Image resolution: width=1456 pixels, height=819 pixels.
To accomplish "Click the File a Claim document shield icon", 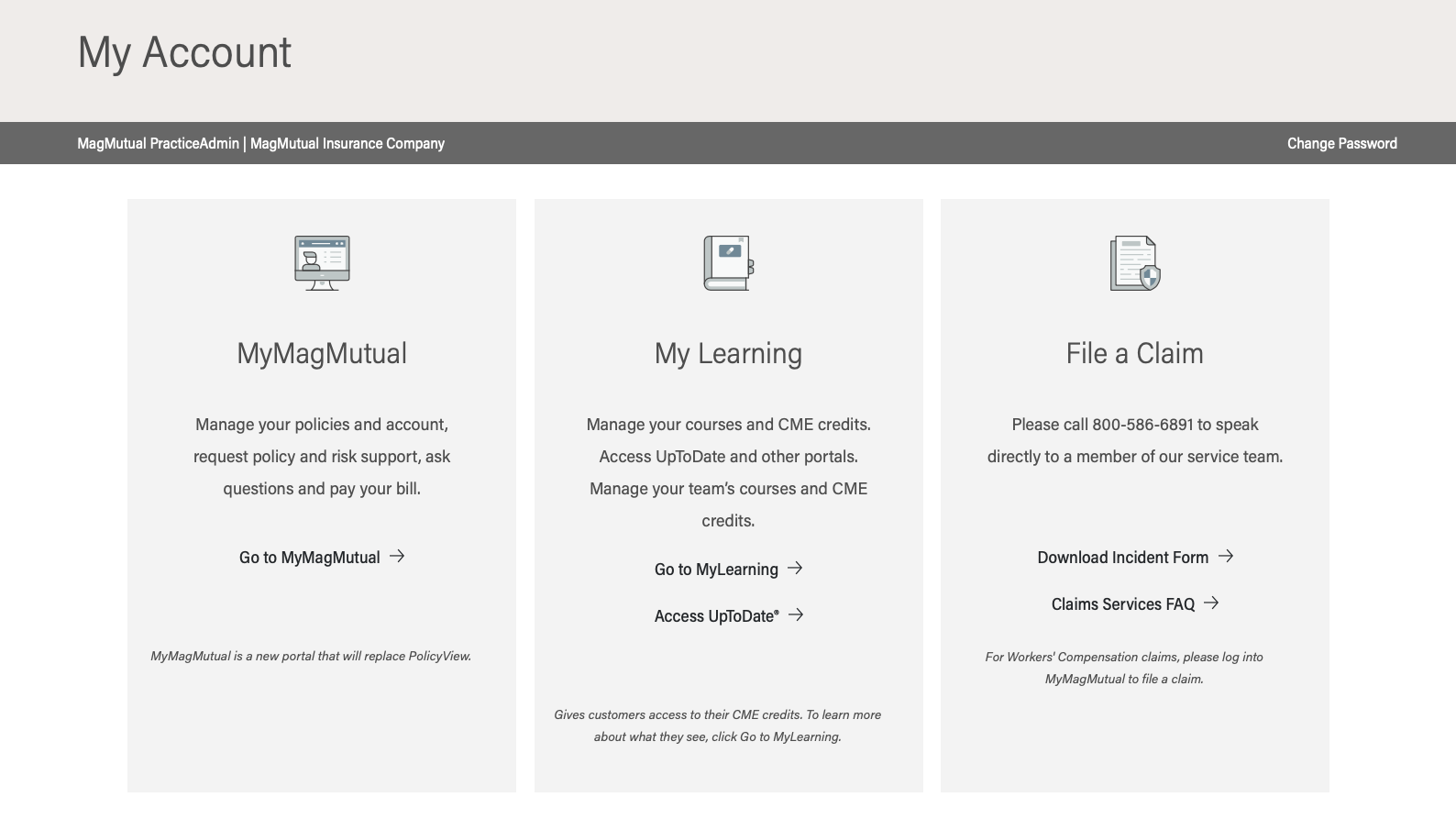I will click(1135, 263).
